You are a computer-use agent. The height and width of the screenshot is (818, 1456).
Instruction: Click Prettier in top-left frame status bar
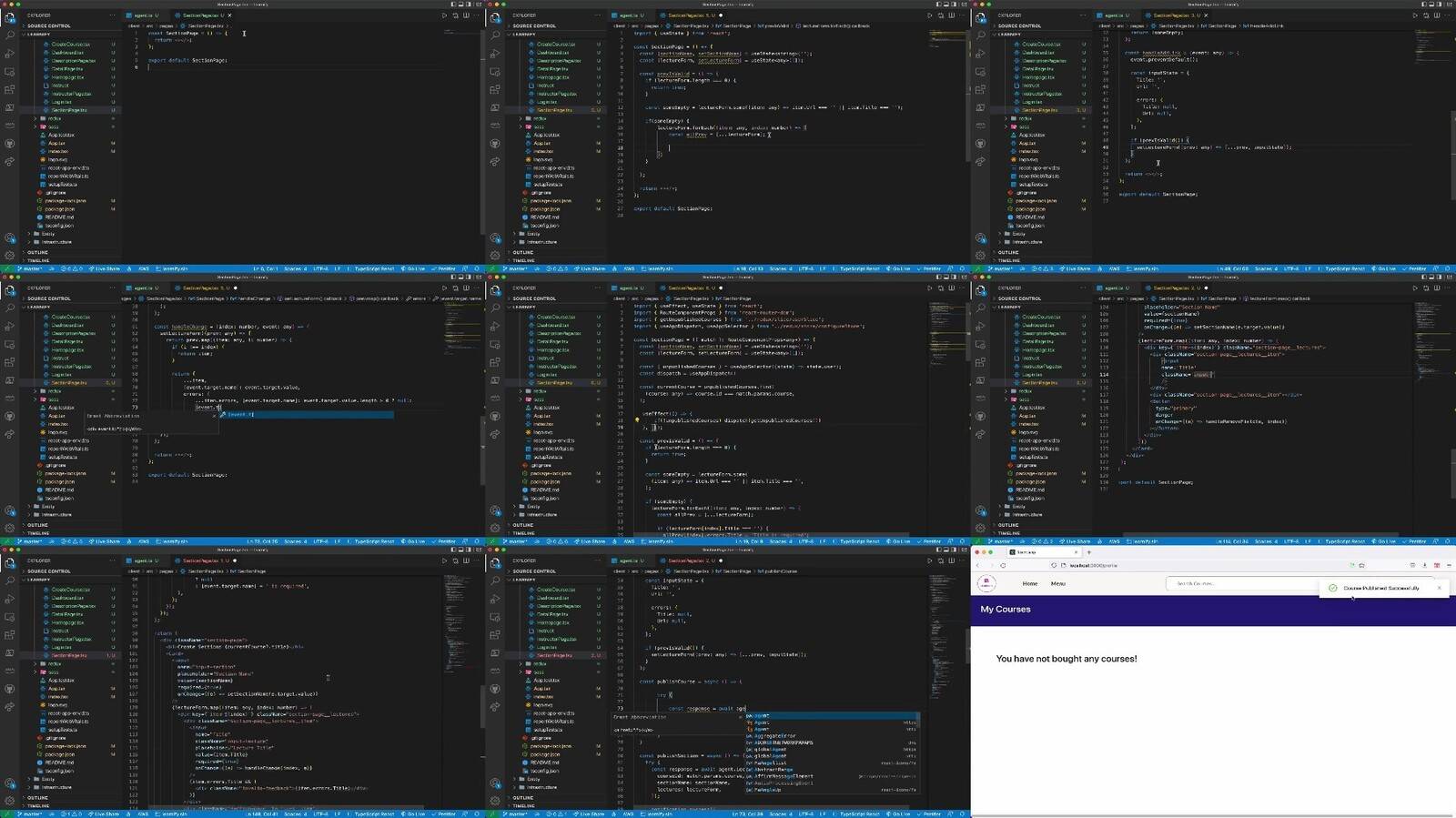(x=444, y=268)
